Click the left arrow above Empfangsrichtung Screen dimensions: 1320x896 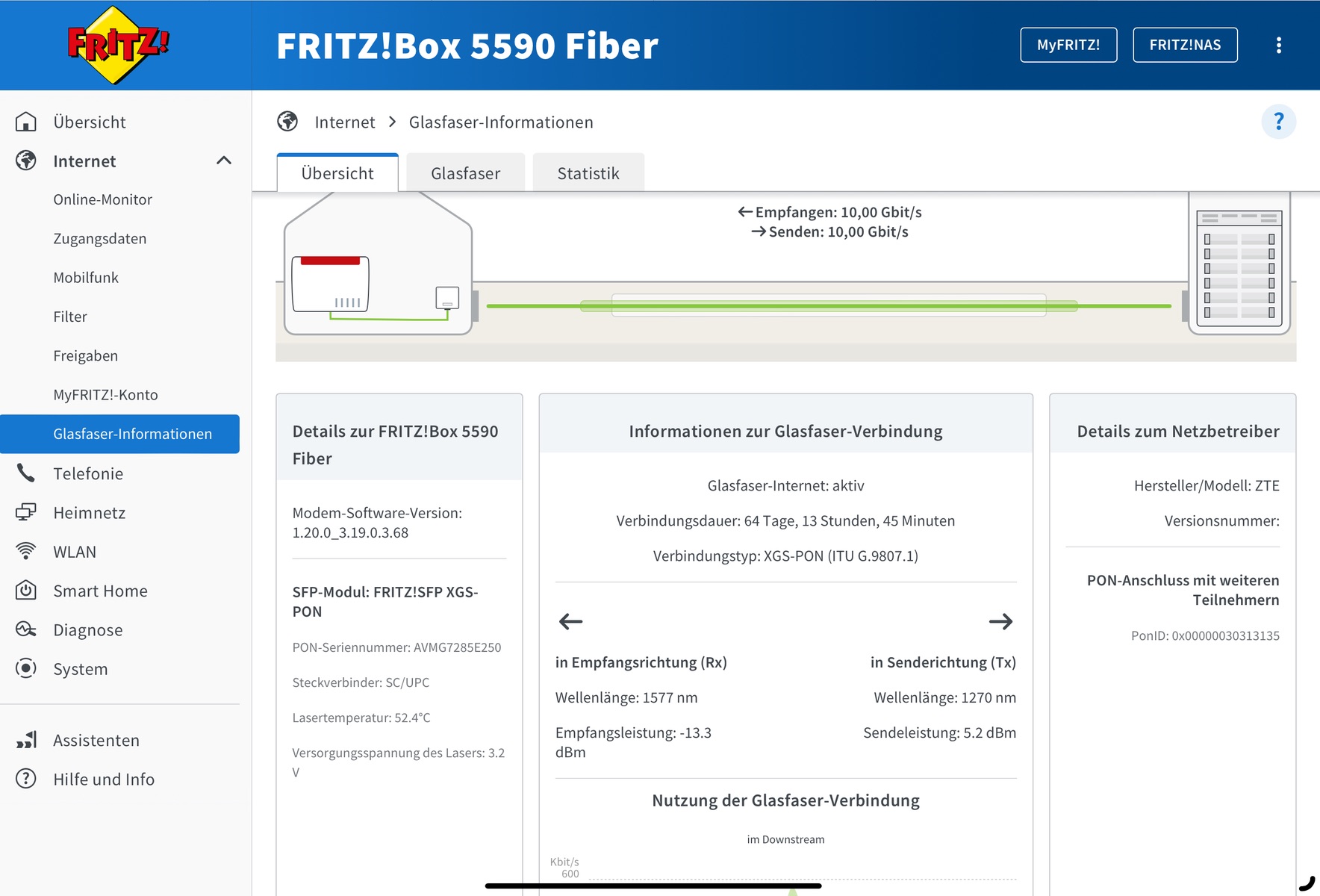coord(570,621)
